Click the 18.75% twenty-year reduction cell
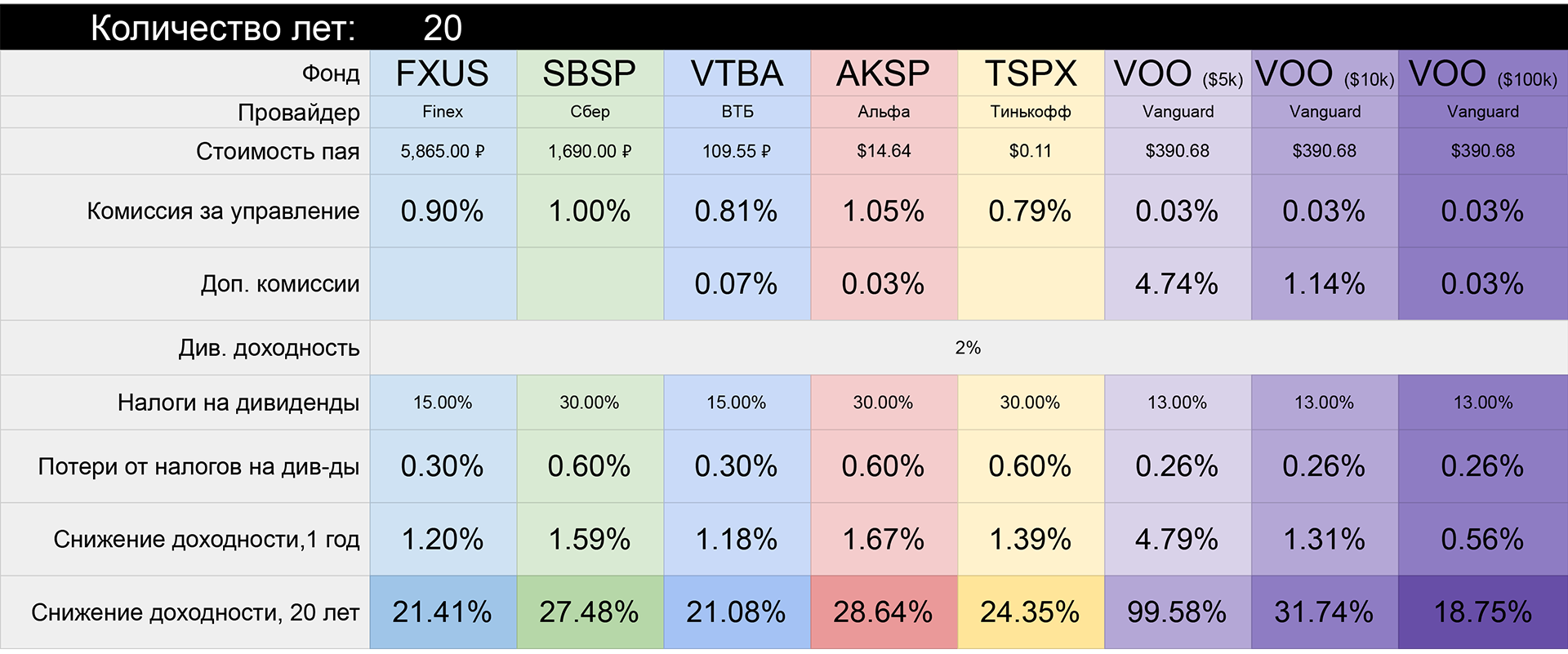Screen dimensions: 1568x654 (x=1483, y=612)
